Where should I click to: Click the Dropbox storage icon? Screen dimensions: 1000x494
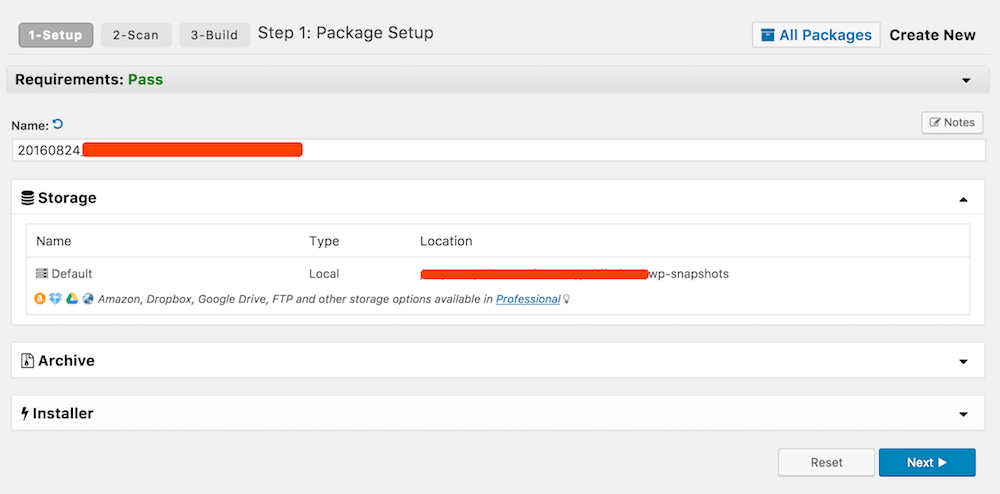click(56, 299)
